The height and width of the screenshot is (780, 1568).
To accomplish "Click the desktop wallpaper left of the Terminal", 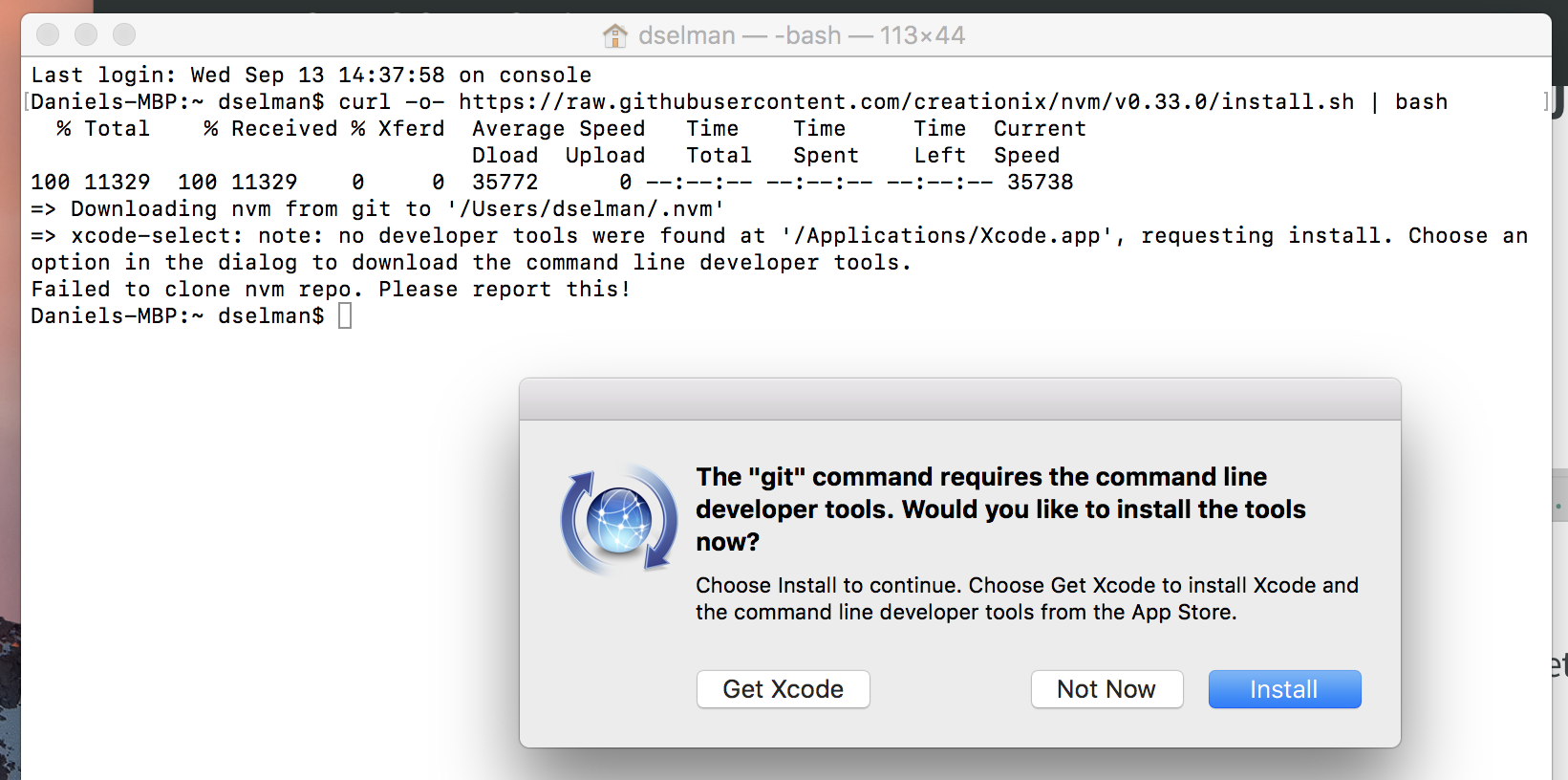I will (x=10, y=382).
